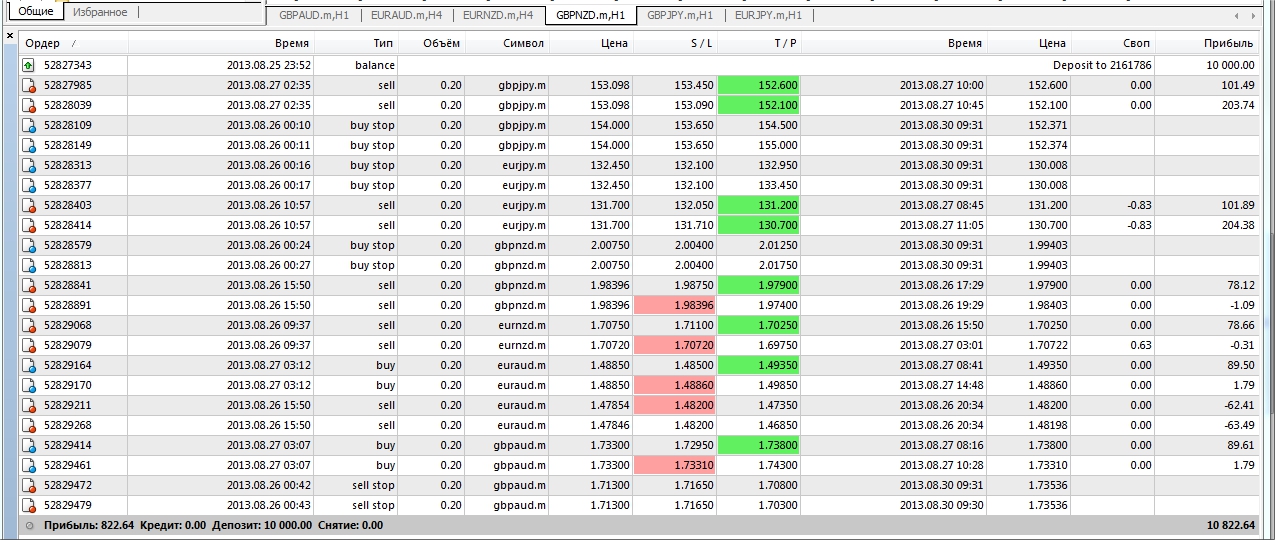Image resolution: width=1275 pixels, height=540 pixels.
Task: Click the order icon for 52828039
Action: (30, 105)
